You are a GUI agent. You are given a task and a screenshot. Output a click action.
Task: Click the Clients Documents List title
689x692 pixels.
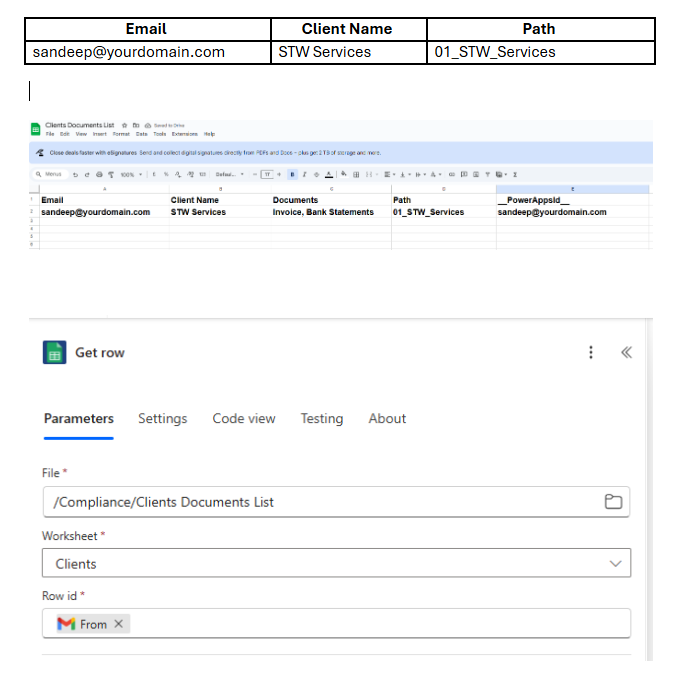coord(79,125)
